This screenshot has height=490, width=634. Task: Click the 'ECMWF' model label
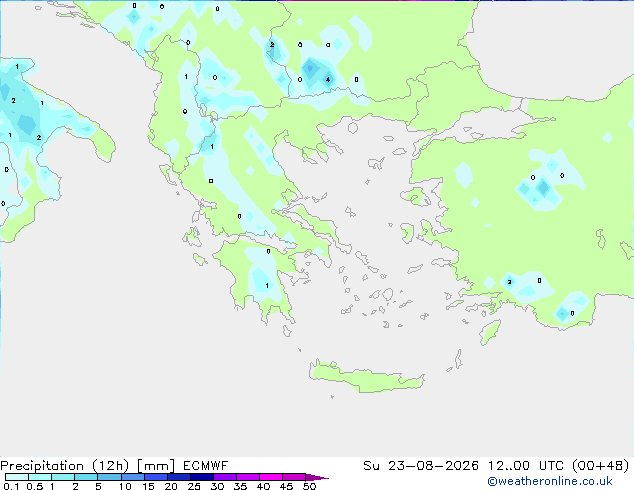(205, 466)
